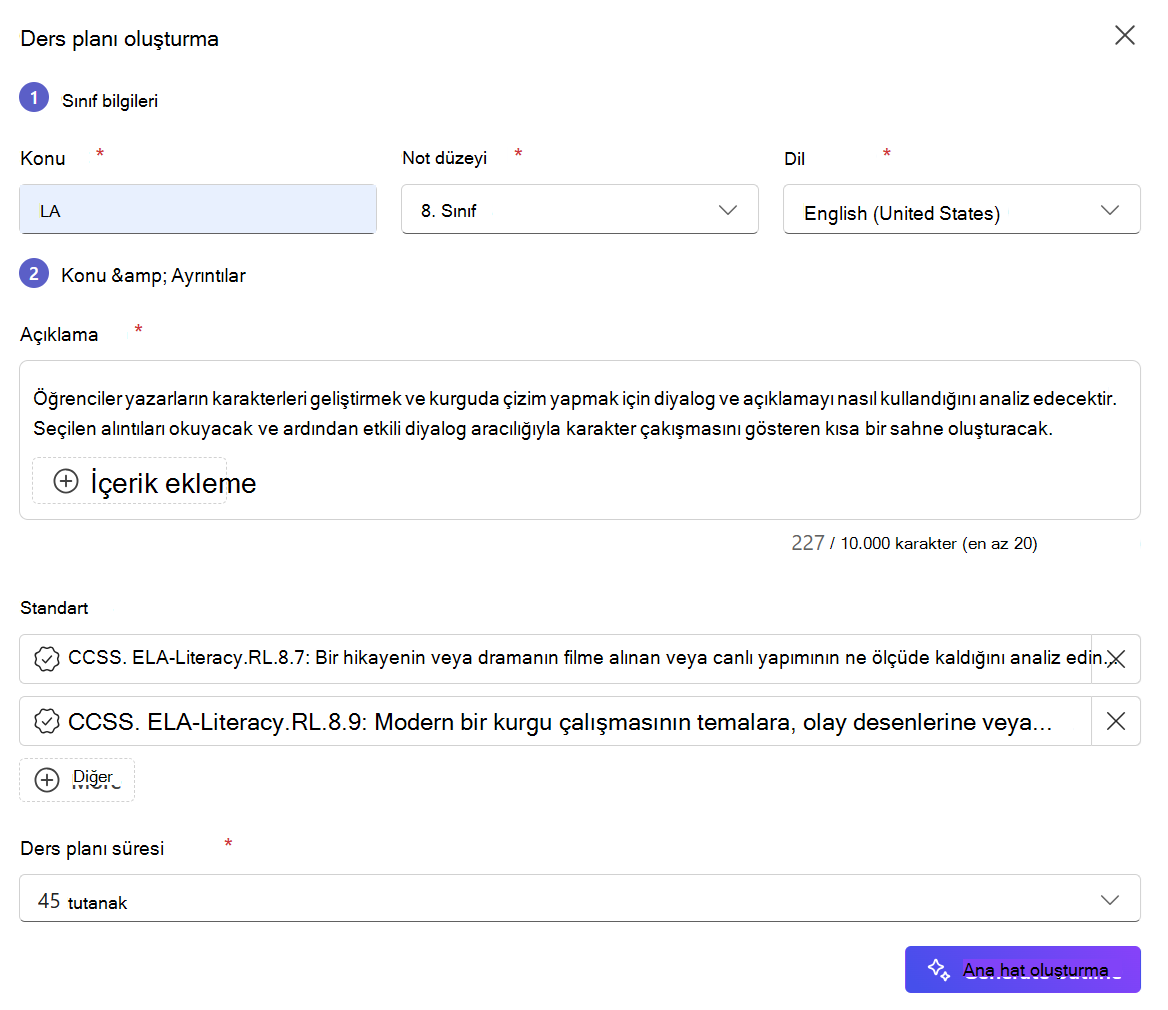
Task: Click the Diğer button to add more standards
Action: click(77, 780)
